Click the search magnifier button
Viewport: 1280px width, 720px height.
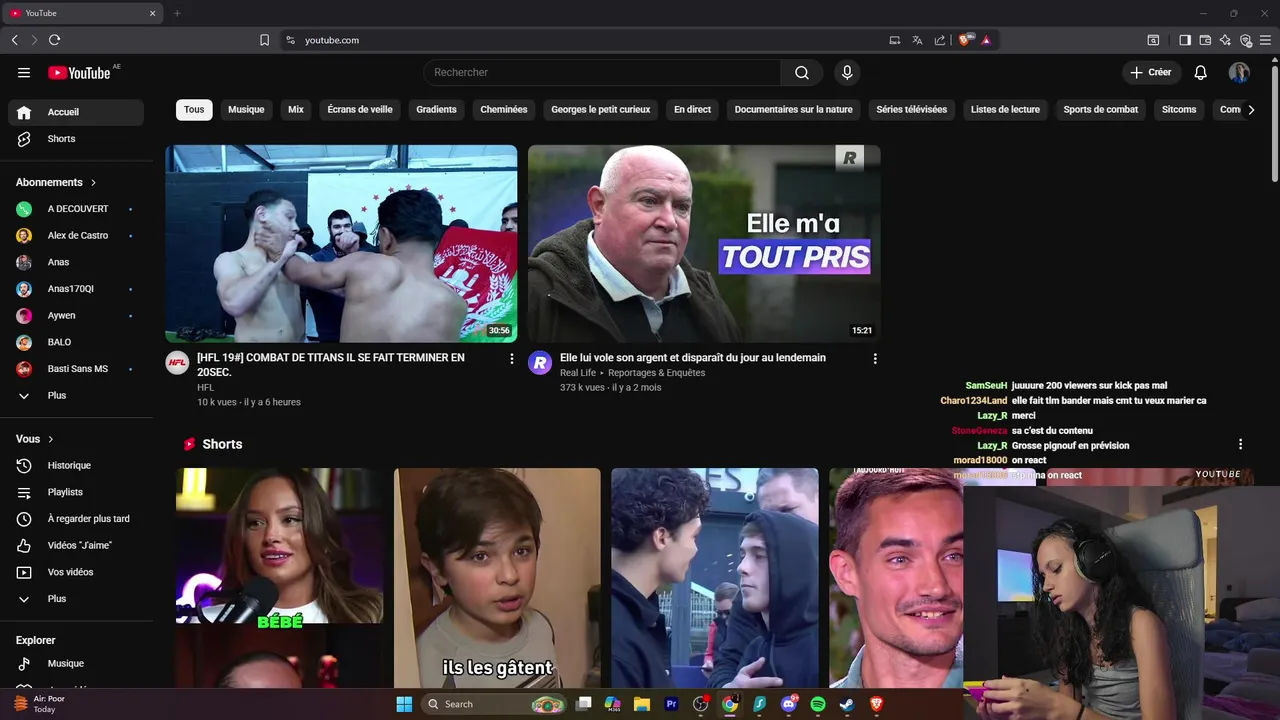802,72
